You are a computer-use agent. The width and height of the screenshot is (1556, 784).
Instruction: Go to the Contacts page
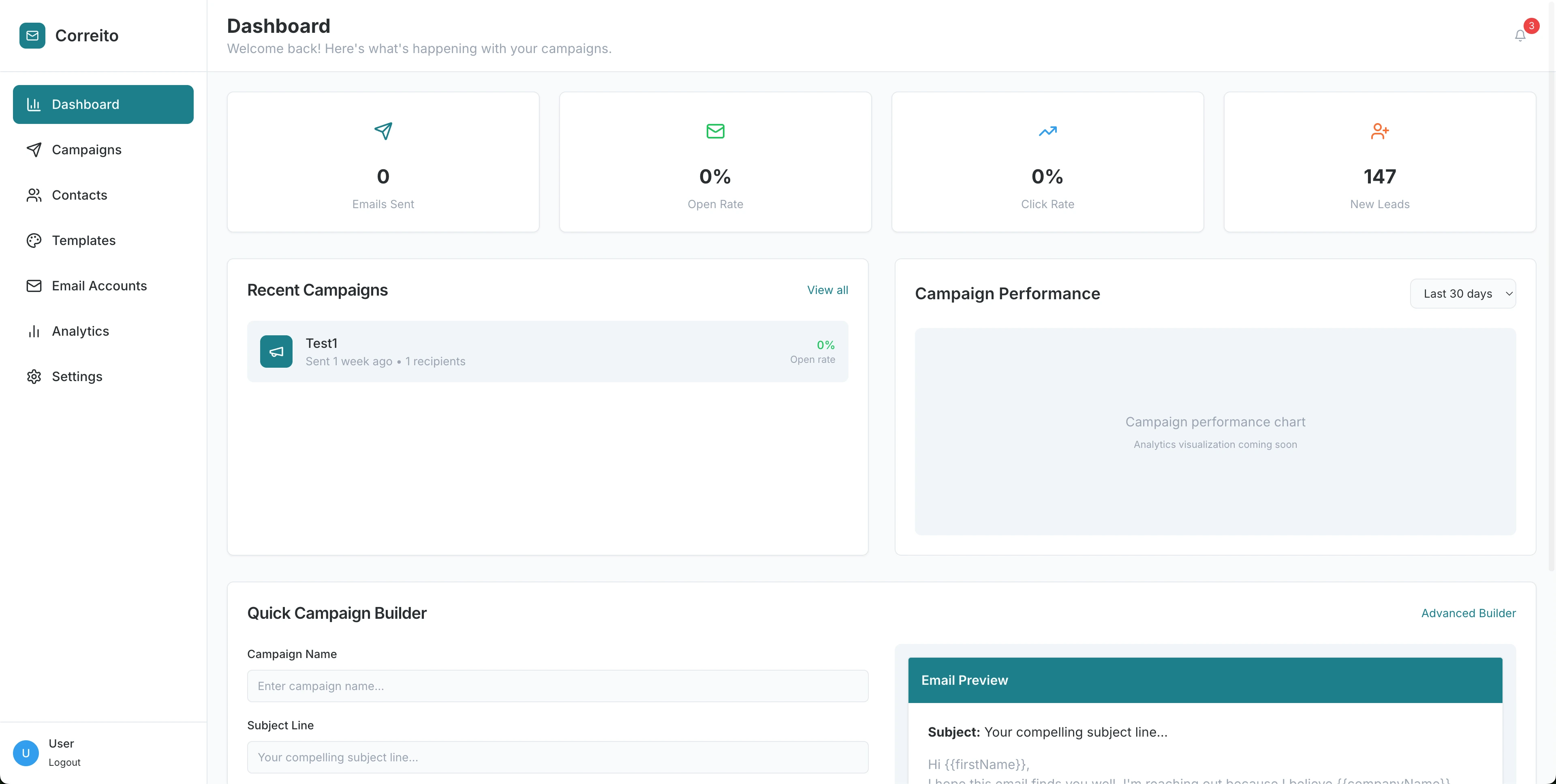pyautogui.click(x=79, y=195)
